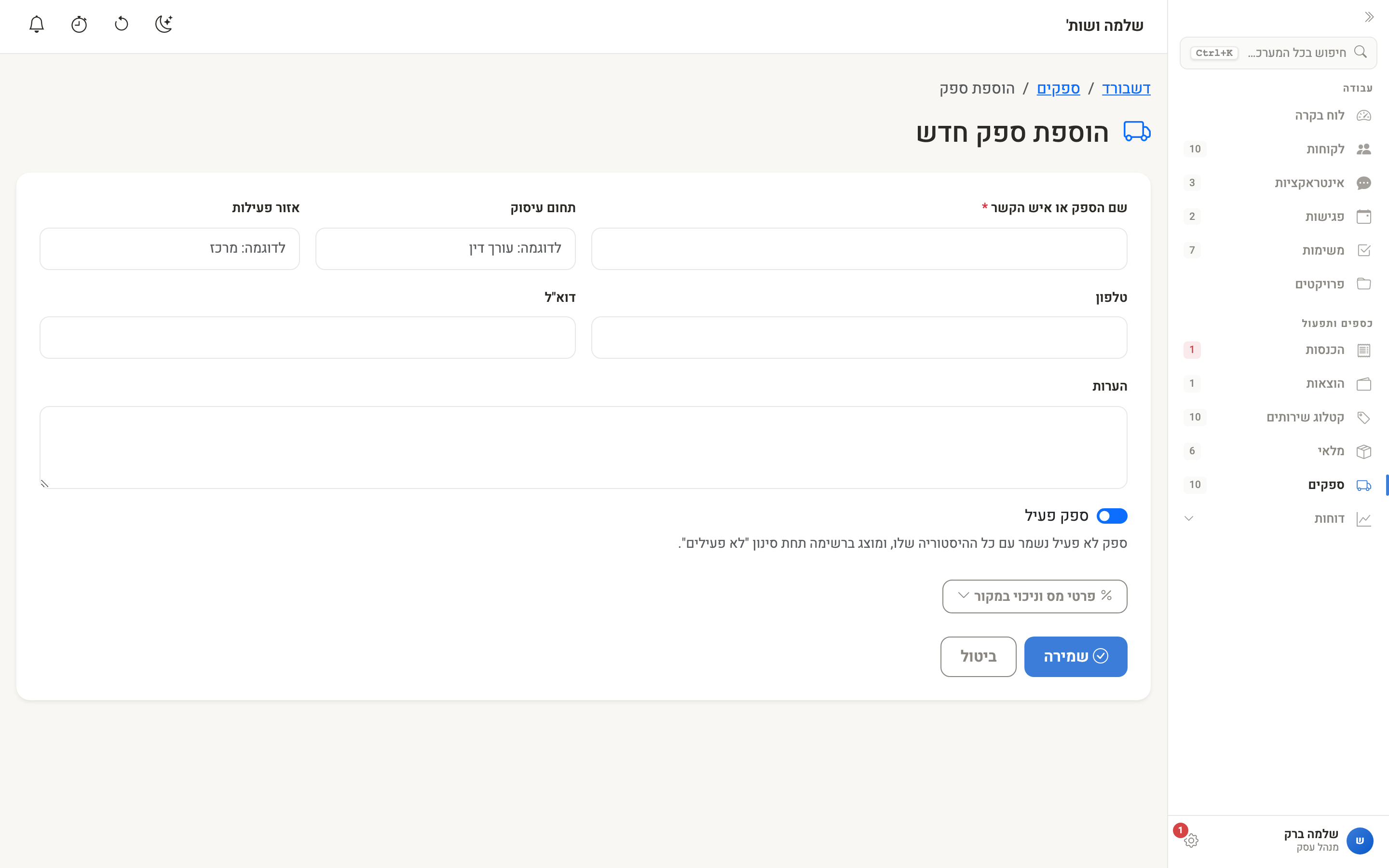Click inside the הערות textarea
1389x868 pixels.
[584, 447]
